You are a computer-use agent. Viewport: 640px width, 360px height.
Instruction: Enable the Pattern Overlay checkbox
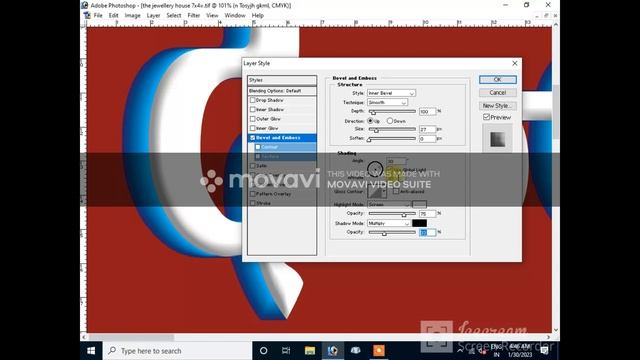tap(252, 194)
